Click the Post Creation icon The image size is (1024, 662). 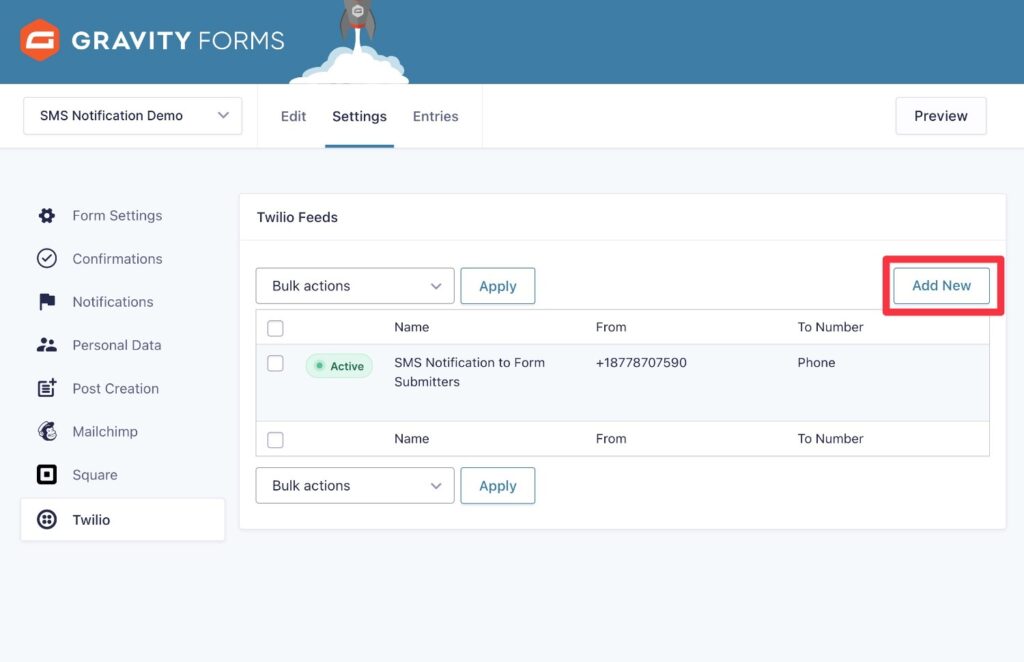point(47,389)
